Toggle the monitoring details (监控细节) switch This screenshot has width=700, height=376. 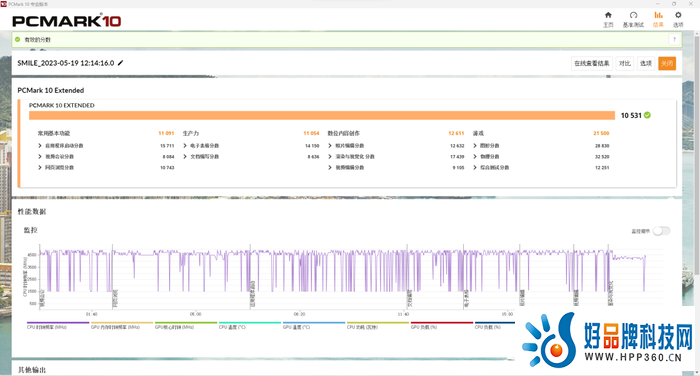(x=661, y=231)
